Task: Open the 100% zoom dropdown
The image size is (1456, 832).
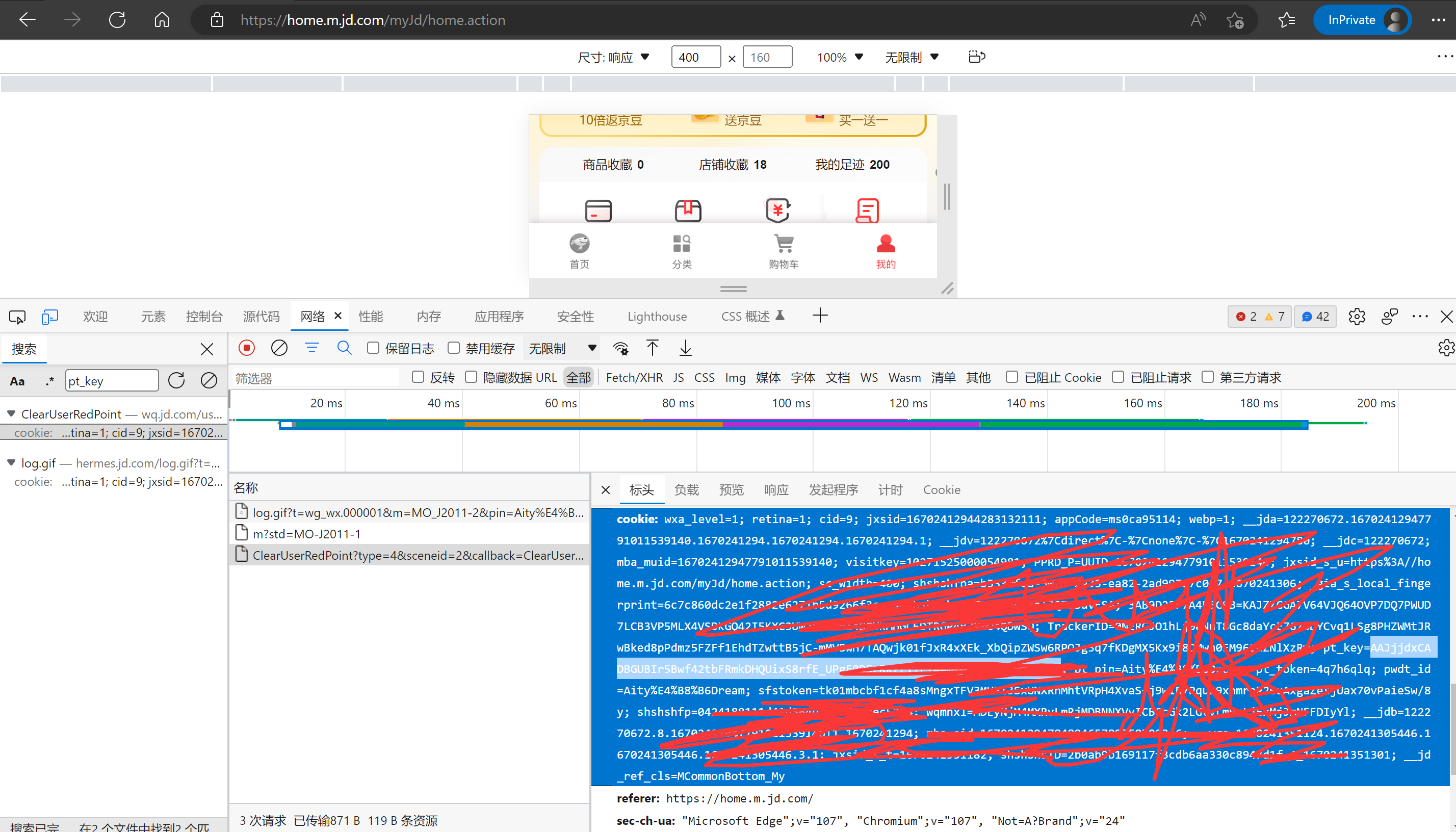Action: (840, 57)
